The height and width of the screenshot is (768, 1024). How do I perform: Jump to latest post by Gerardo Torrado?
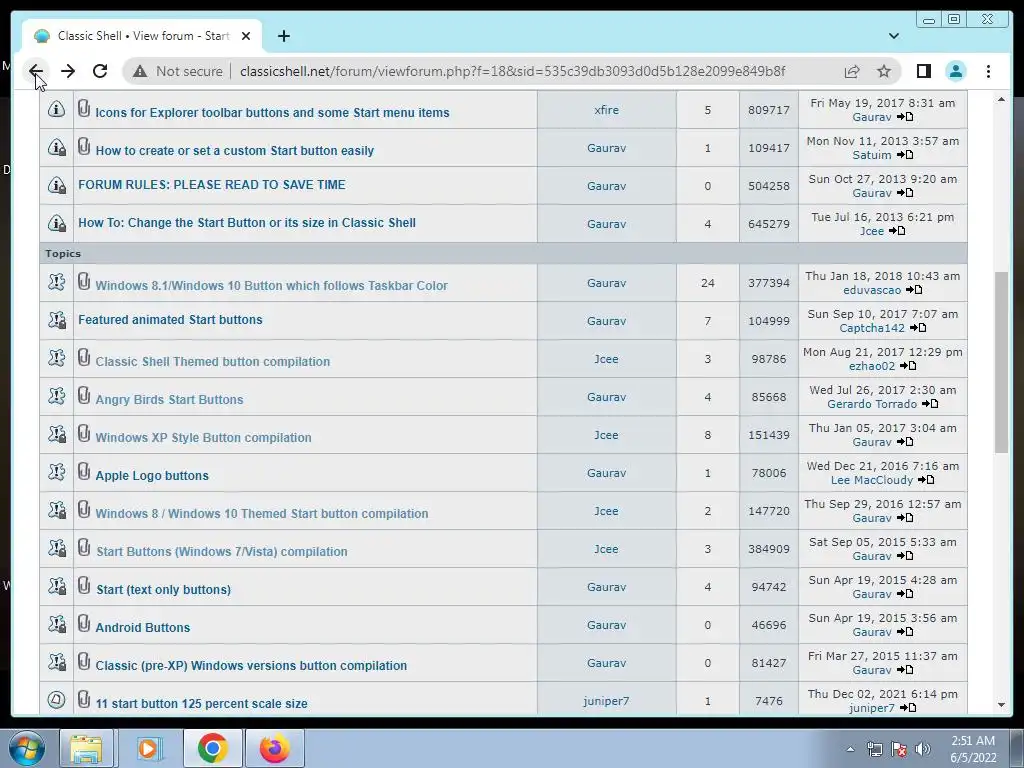coord(930,404)
